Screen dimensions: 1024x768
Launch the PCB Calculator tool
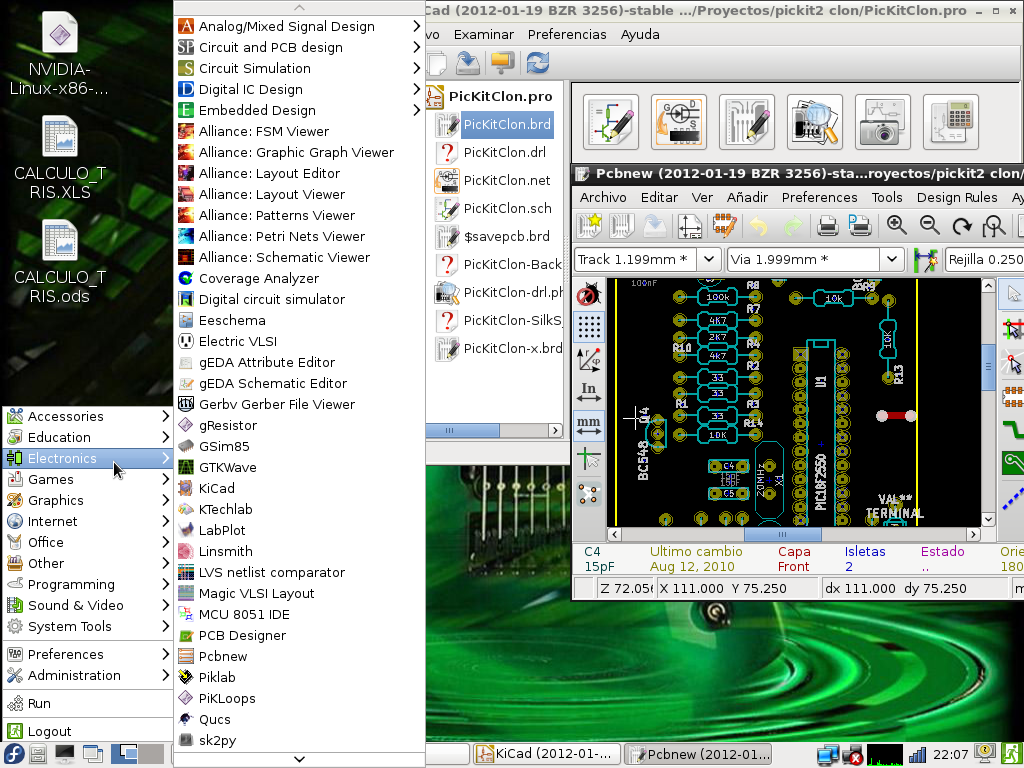tap(951, 121)
